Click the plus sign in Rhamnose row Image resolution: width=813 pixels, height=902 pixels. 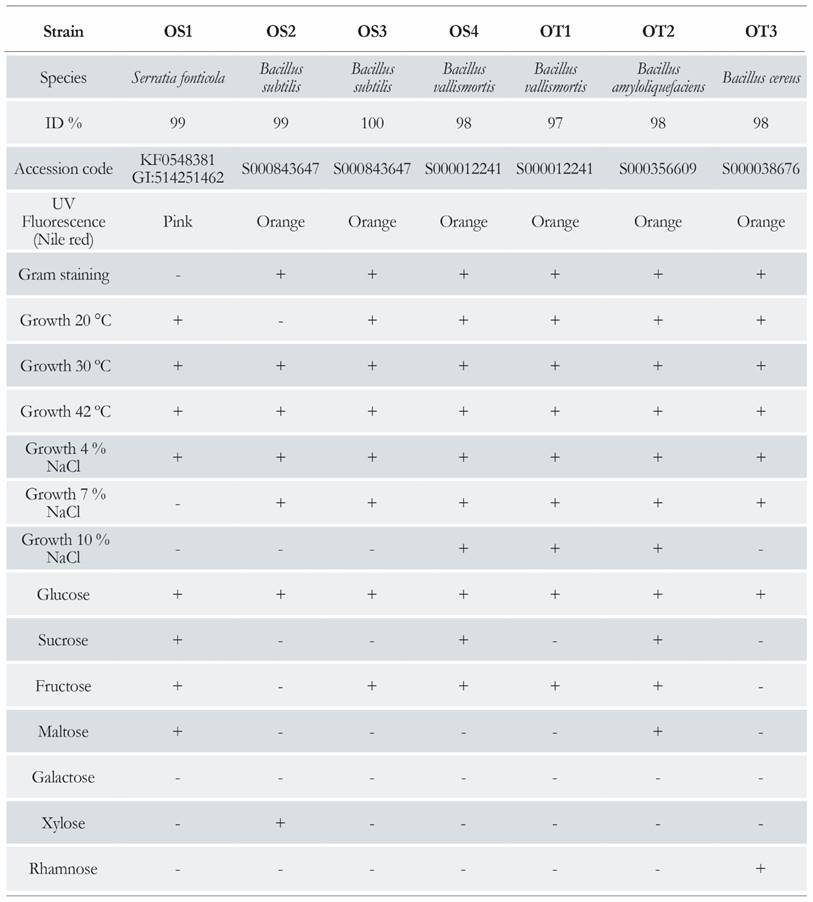pos(761,869)
